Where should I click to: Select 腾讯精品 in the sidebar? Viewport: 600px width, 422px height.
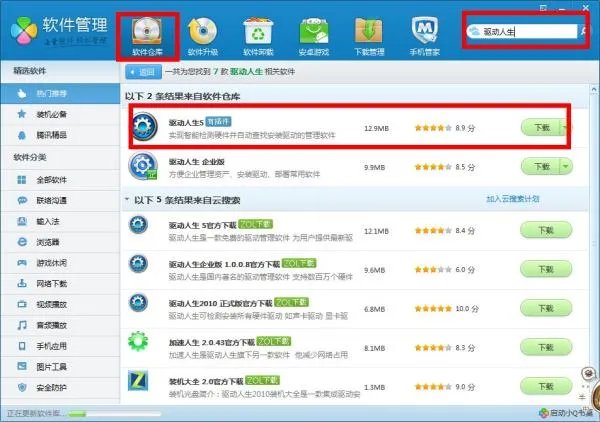click(x=60, y=135)
